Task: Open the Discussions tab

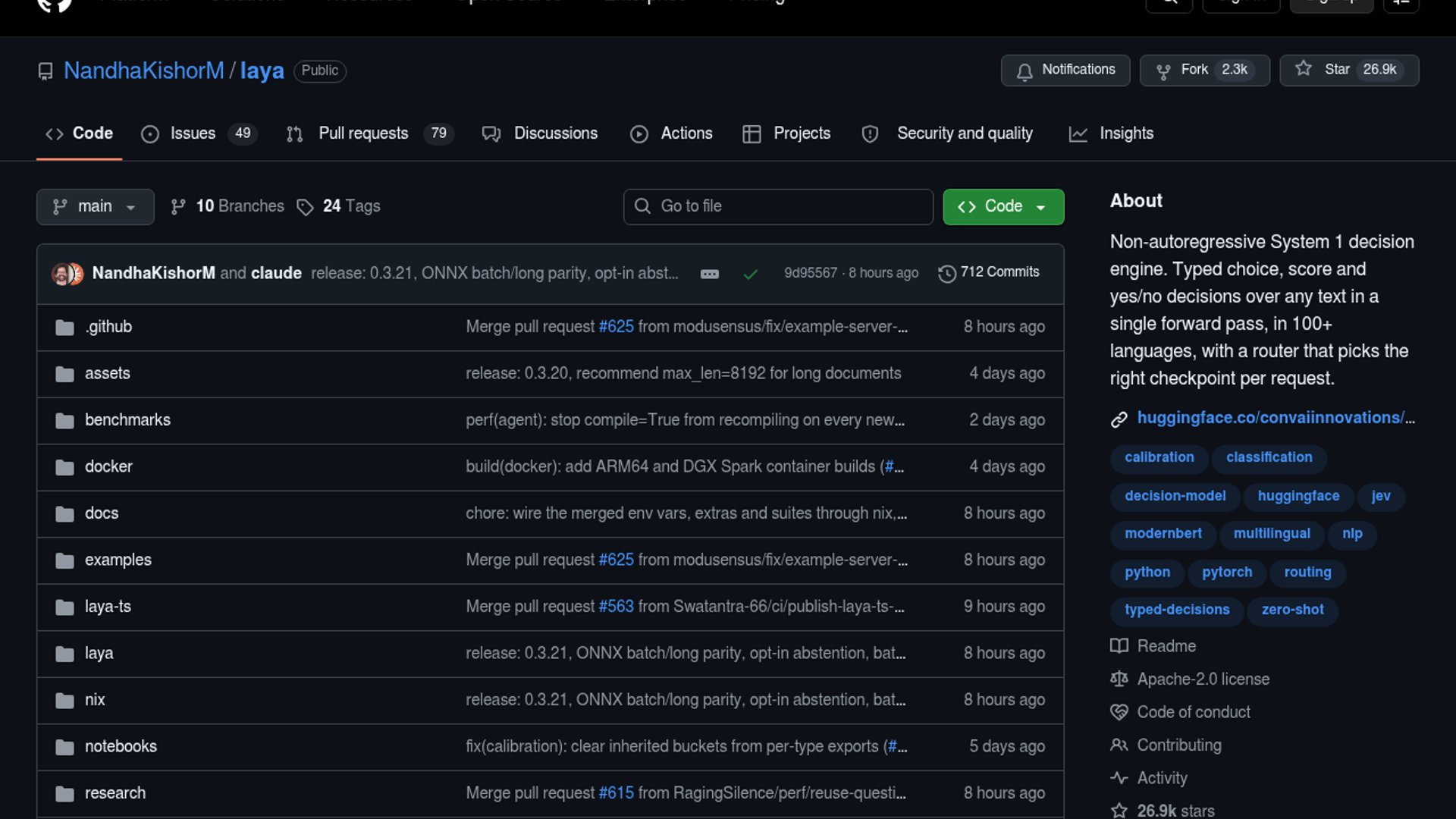Action: pyautogui.click(x=540, y=133)
